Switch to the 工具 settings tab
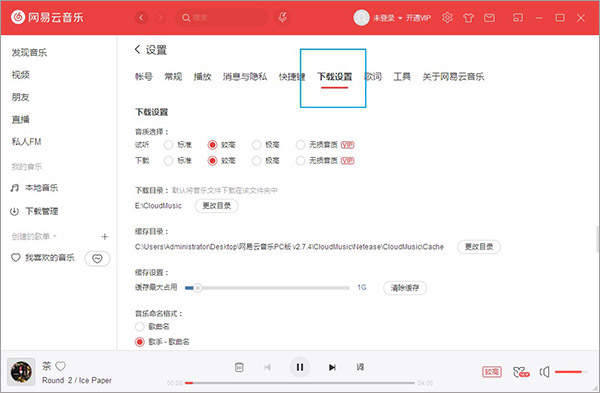 402,77
